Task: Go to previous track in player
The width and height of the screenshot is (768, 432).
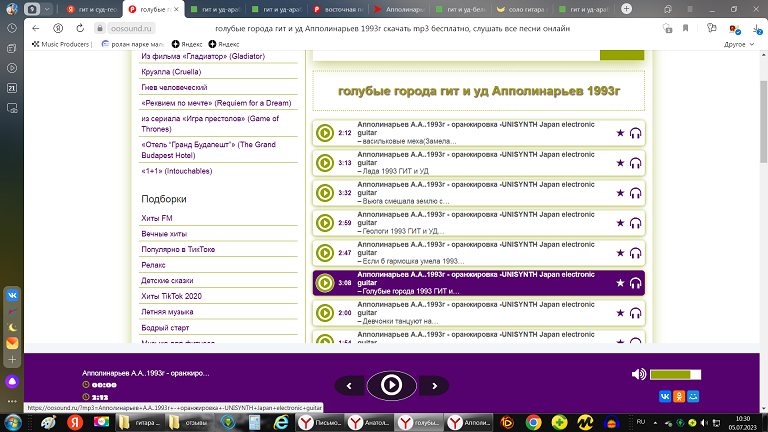Action: [349, 386]
